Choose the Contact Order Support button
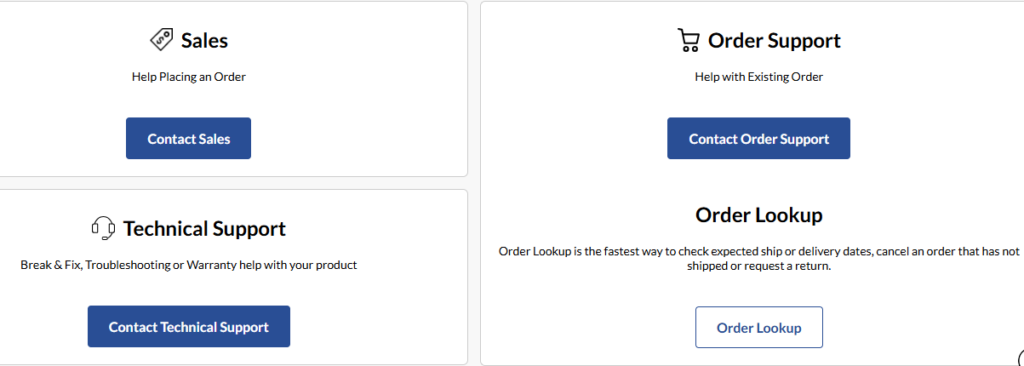This screenshot has width=1024, height=366. (759, 139)
